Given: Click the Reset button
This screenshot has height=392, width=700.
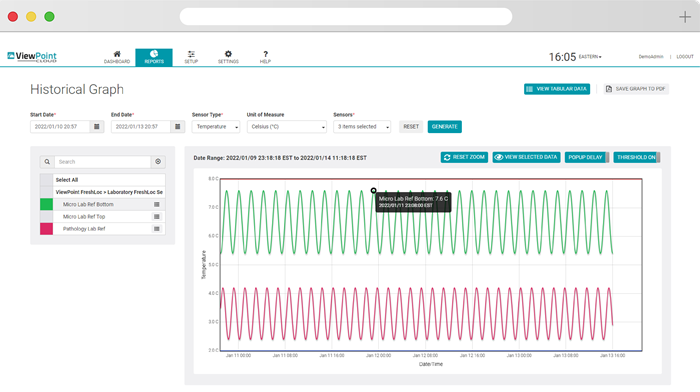Looking at the screenshot, I should tap(411, 127).
